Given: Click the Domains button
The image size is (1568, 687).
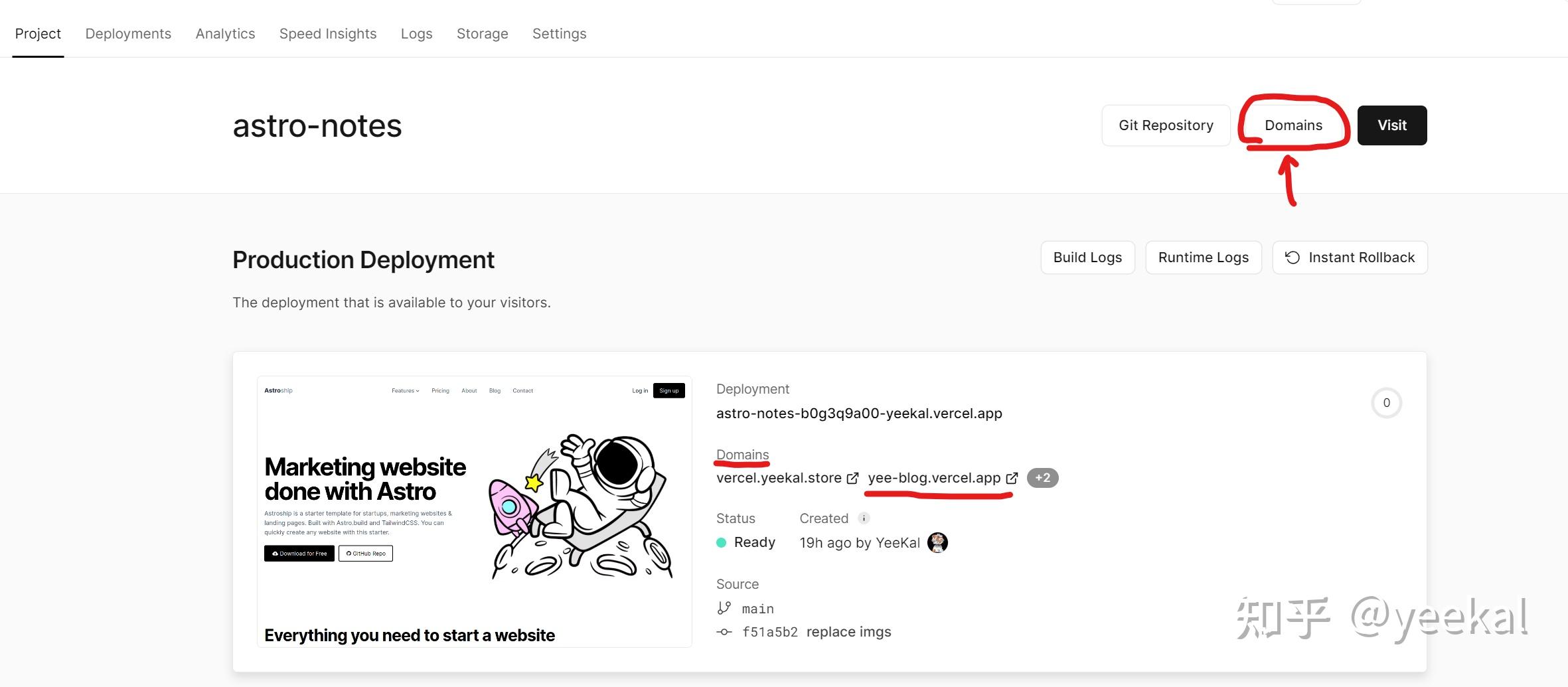Looking at the screenshot, I should click(x=1293, y=125).
